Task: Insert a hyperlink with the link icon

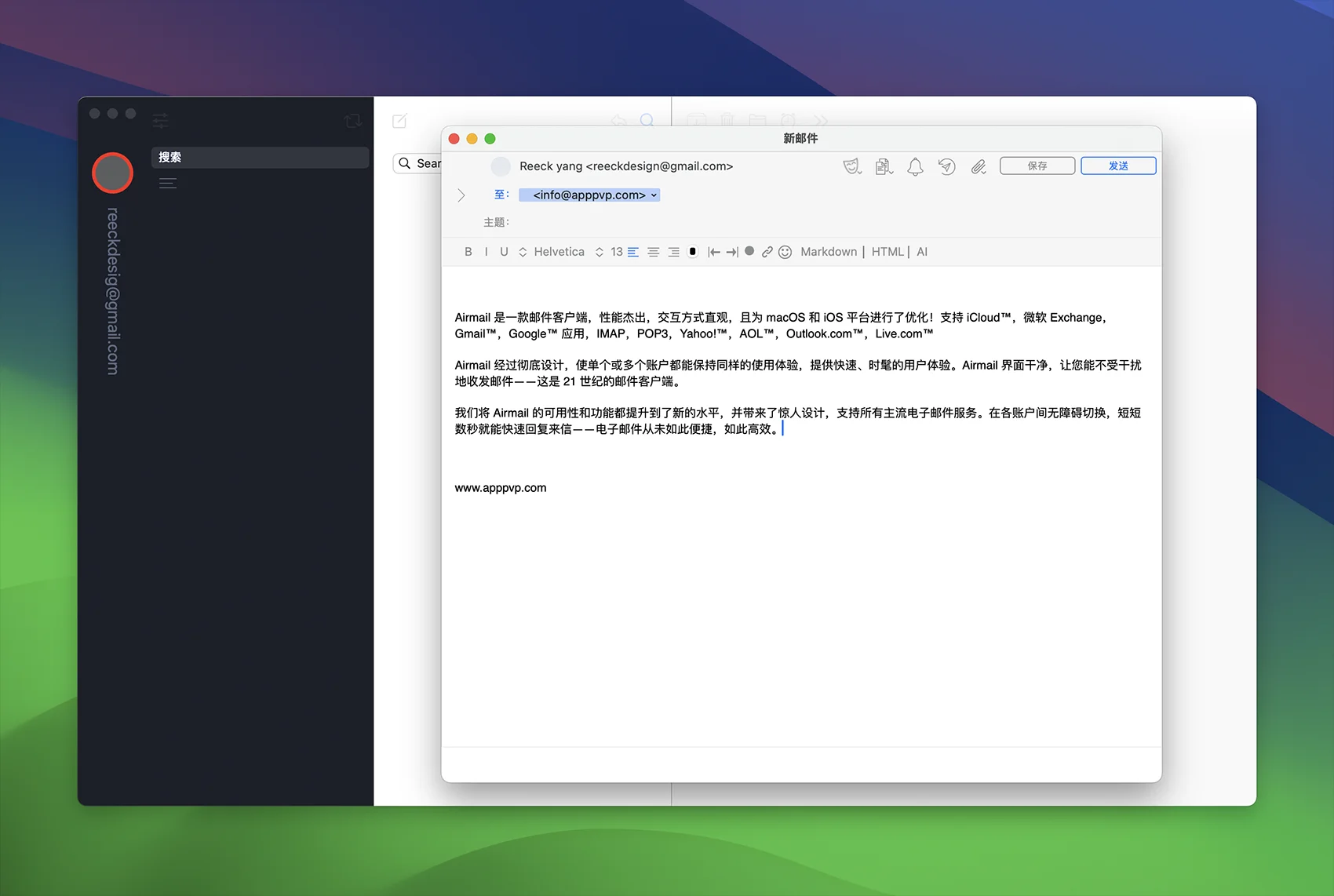Action: pos(767,252)
